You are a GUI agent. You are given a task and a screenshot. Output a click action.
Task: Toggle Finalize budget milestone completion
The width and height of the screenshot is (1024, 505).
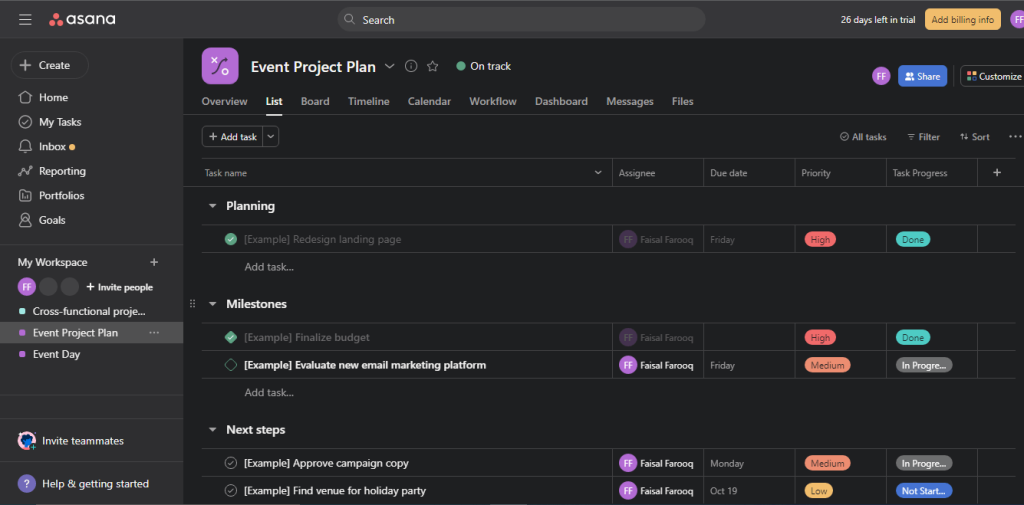pos(231,337)
